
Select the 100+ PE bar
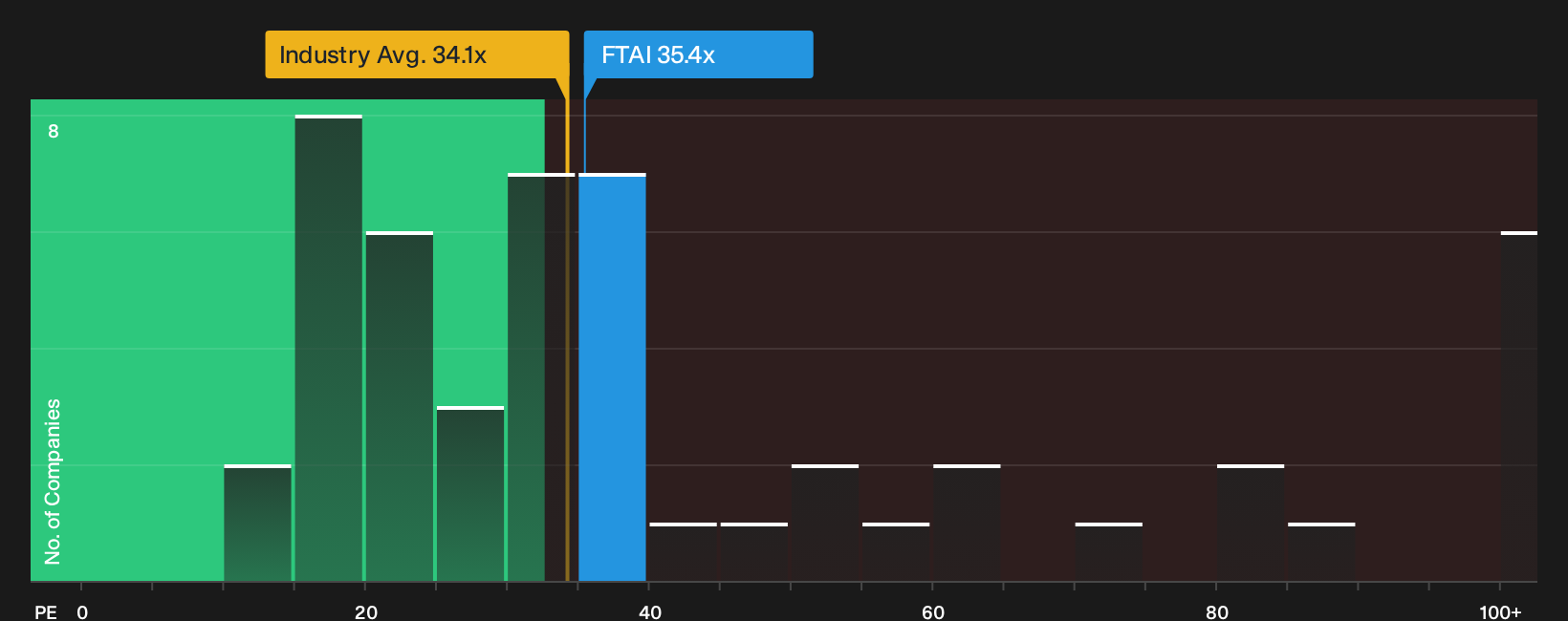pos(1519,406)
